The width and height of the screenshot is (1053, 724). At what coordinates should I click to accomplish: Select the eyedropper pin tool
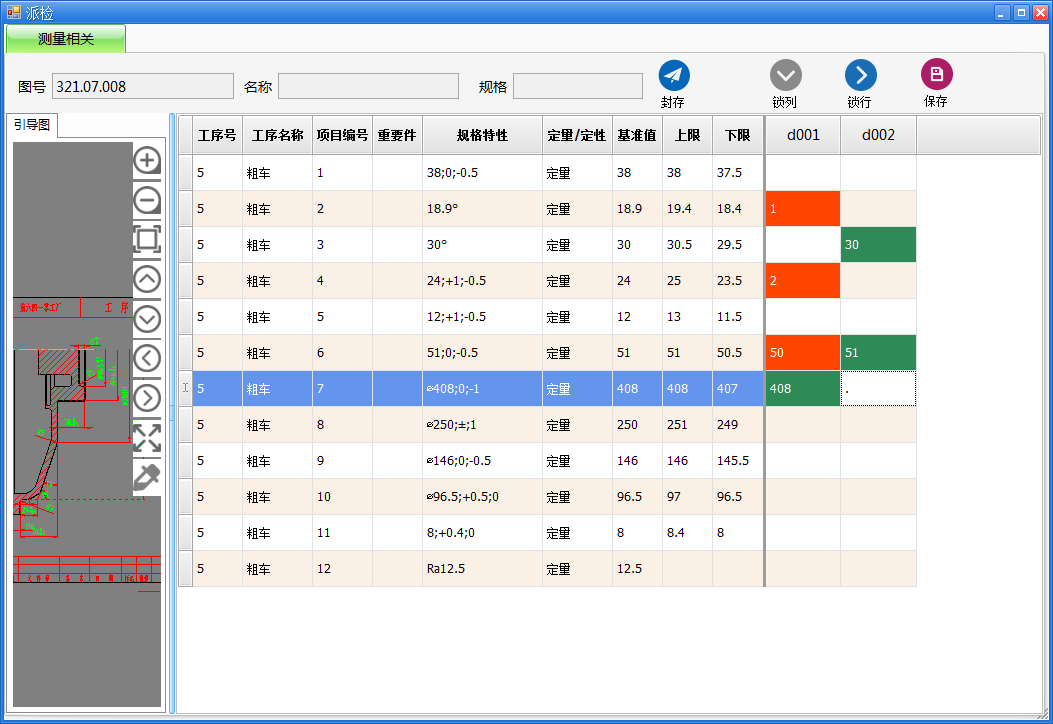pyautogui.click(x=147, y=477)
